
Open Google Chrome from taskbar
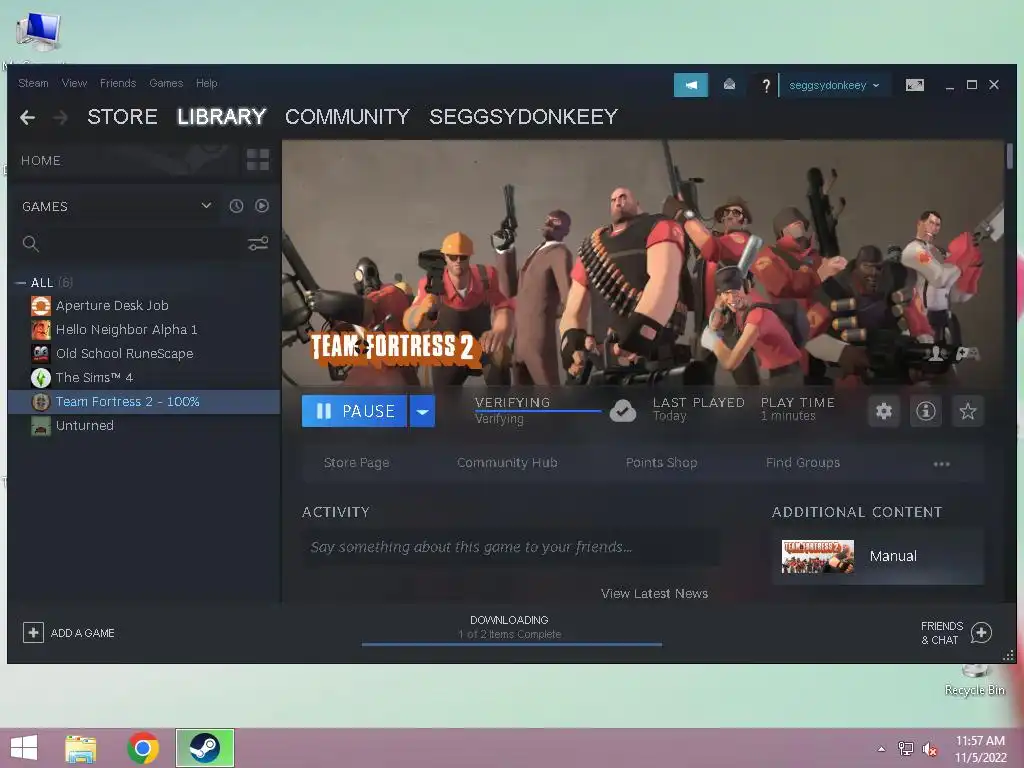click(143, 748)
